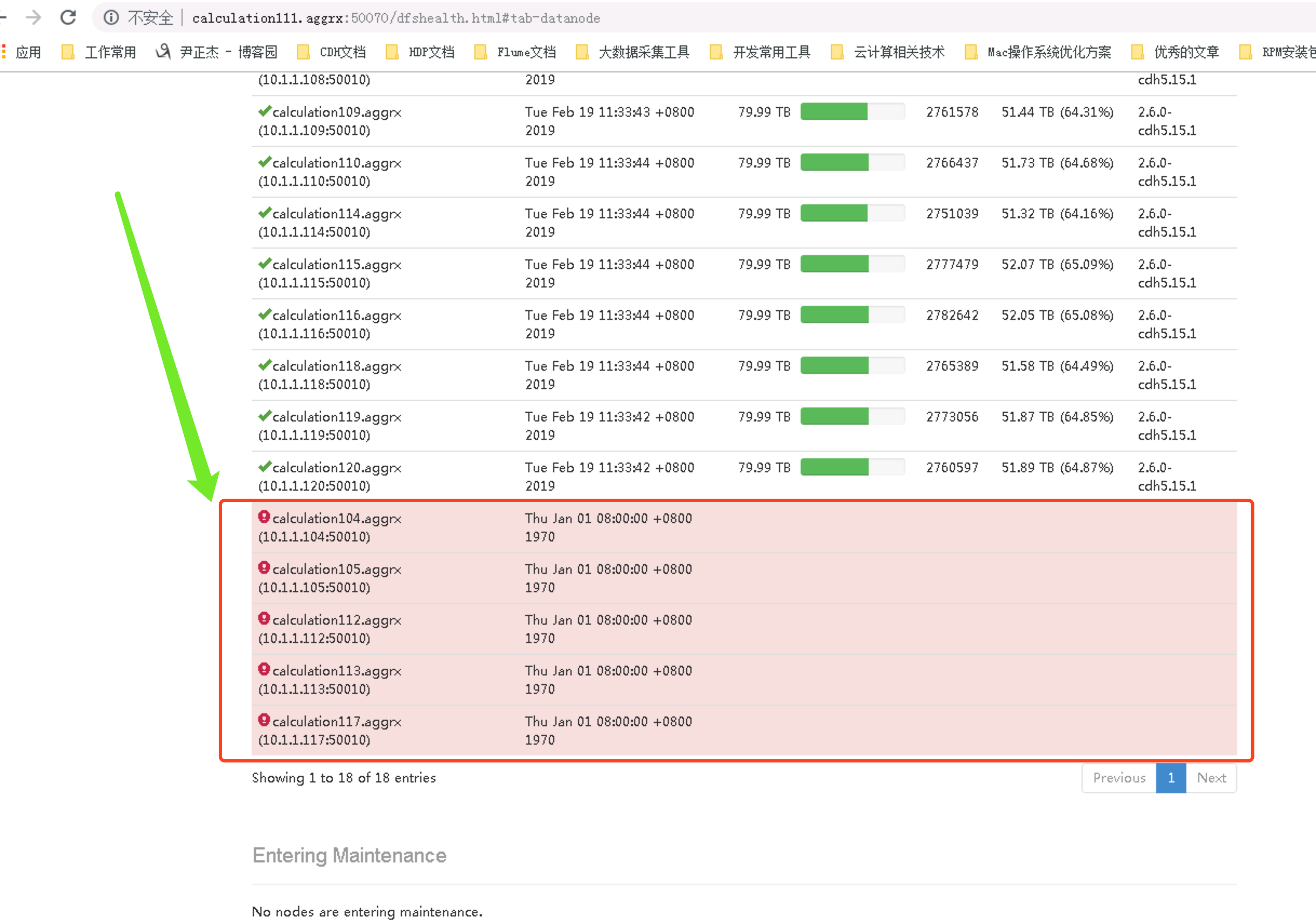Select node name calculation118.aggrx

(x=337, y=366)
